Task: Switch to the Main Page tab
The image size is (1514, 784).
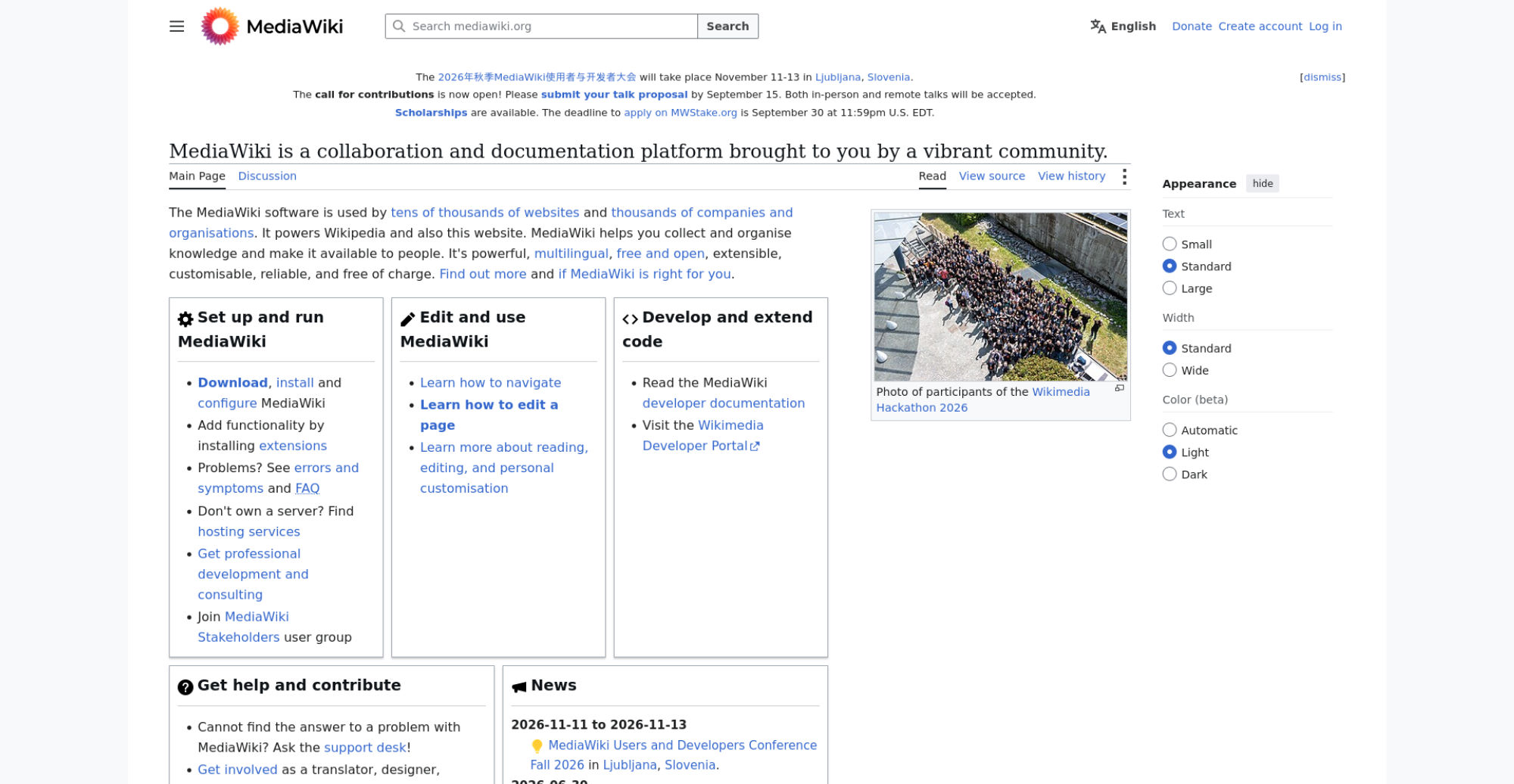Action: (197, 176)
